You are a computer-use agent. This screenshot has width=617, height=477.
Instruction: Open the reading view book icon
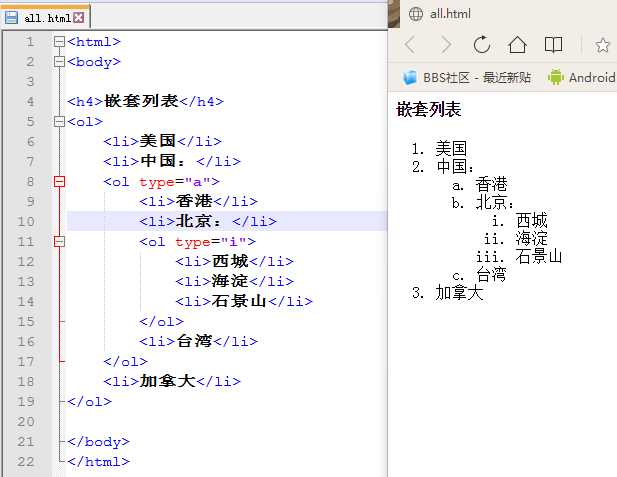tap(553, 44)
